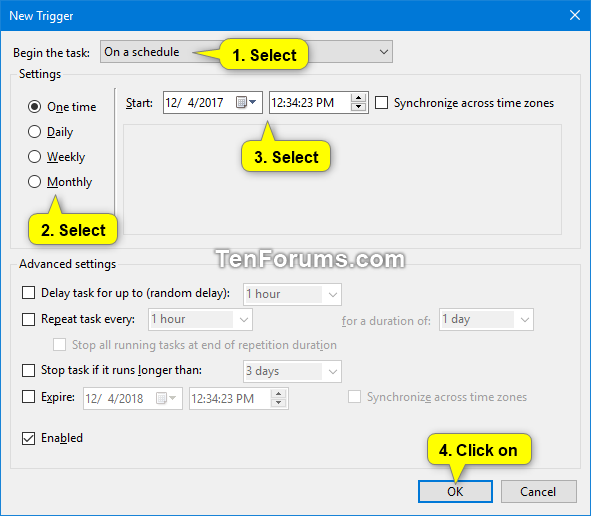Decrease the Start time using down spinner arrow
Image resolution: width=591 pixels, height=516 pixels.
[x=358, y=107]
